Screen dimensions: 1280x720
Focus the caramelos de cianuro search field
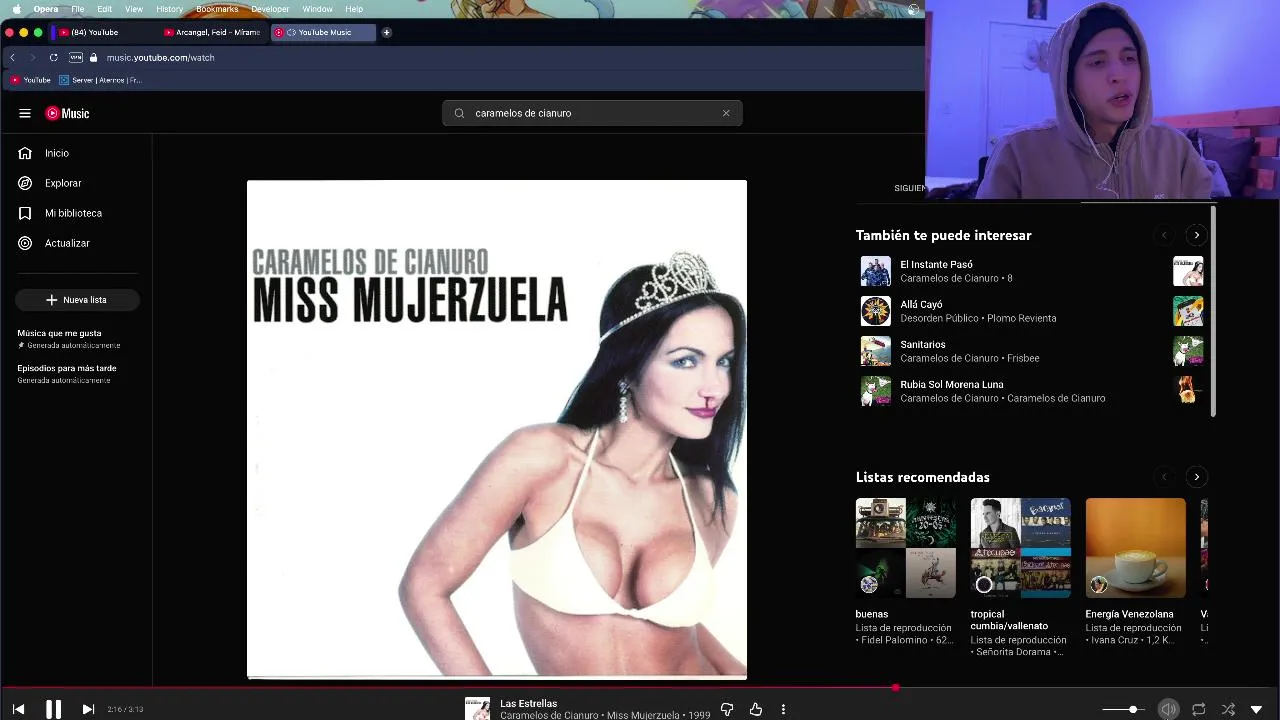tap(592, 113)
